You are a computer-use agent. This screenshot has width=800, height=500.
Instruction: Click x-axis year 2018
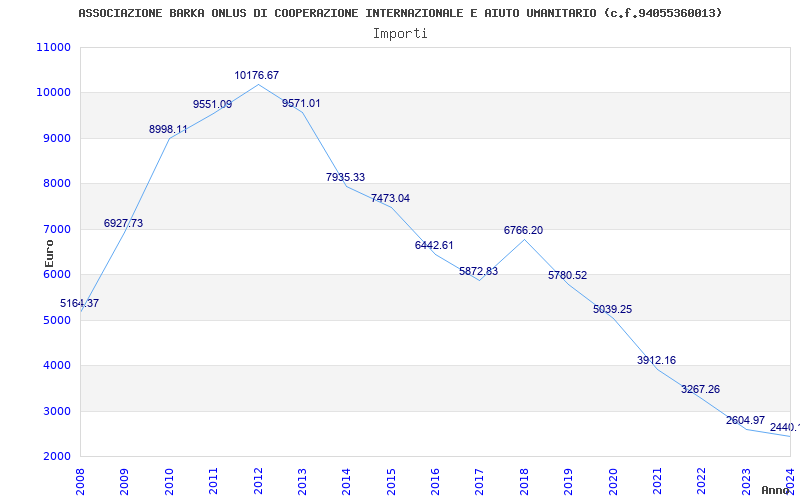[524, 481]
